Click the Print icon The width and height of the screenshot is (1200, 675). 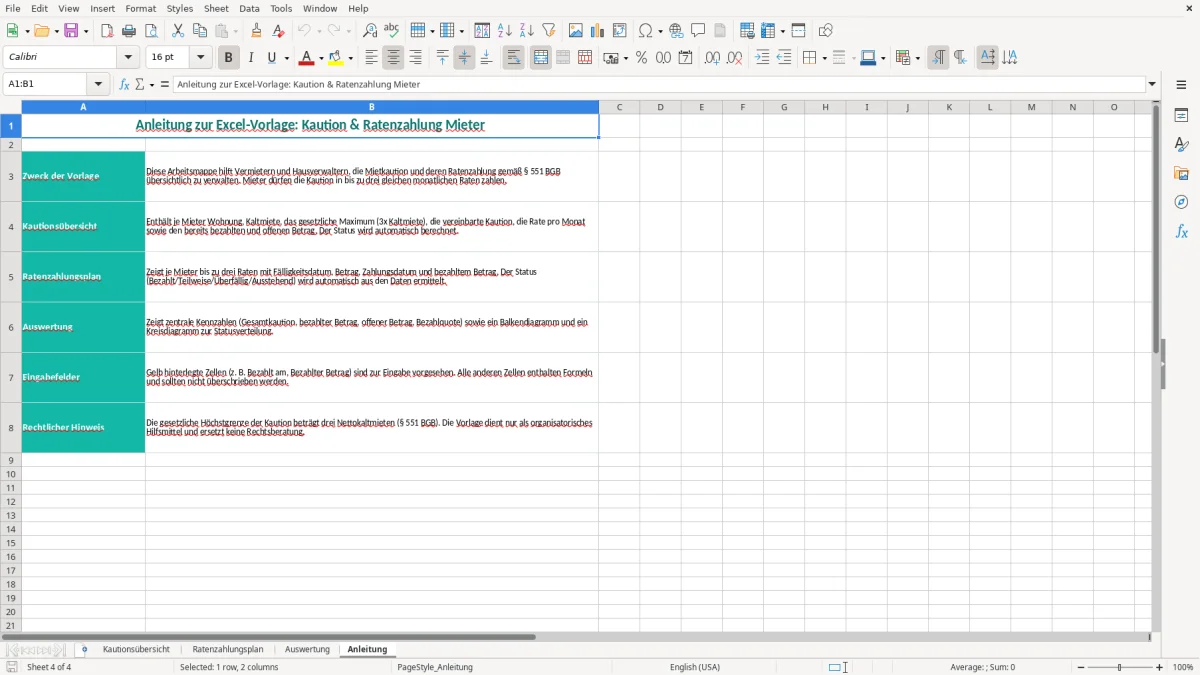[129, 31]
